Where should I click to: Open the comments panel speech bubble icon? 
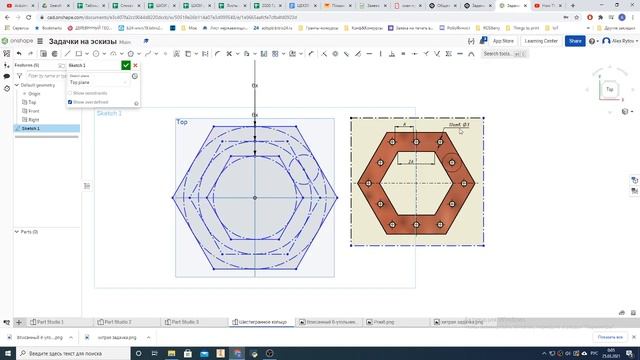pyautogui.click(x=7, y=76)
